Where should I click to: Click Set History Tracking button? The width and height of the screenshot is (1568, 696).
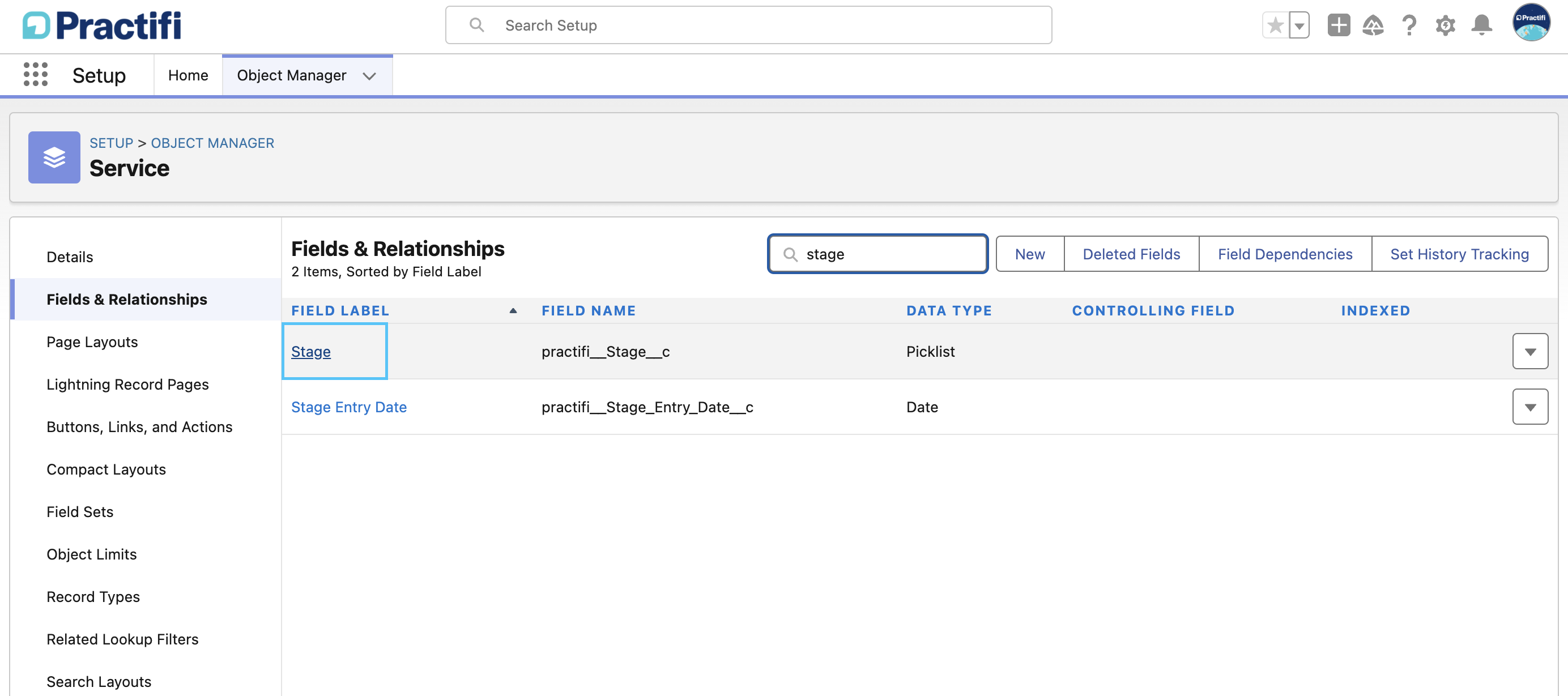click(x=1459, y=254)
